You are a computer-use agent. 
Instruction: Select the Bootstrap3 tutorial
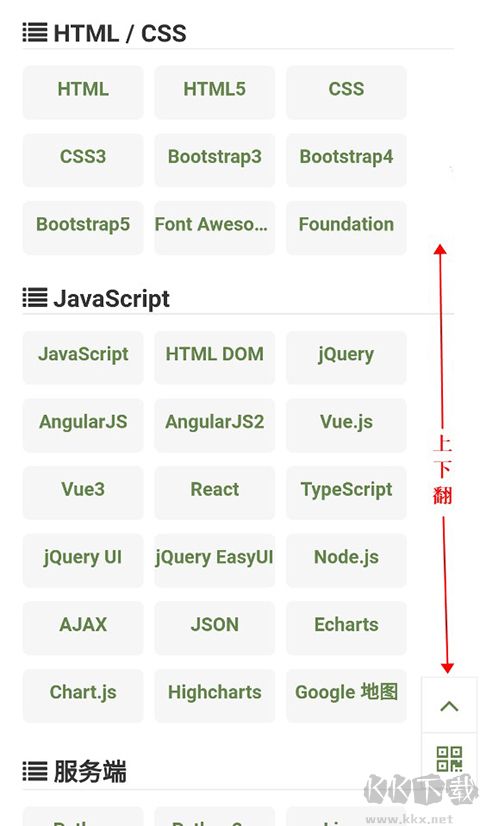coord(214,160)
